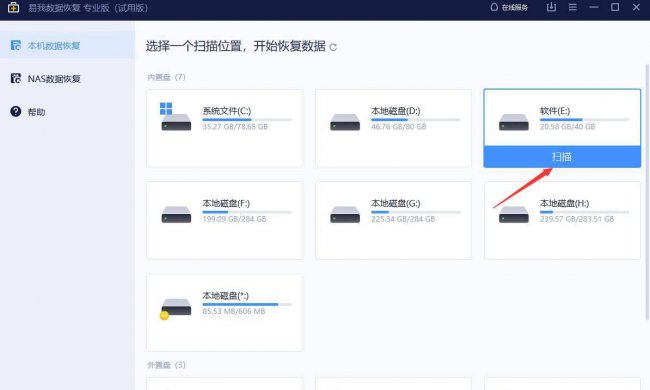The height and width of the screenshot is (390, 650).
Task: Select 本机数据恢复 sidebar tab
Action: click(67, 45)
